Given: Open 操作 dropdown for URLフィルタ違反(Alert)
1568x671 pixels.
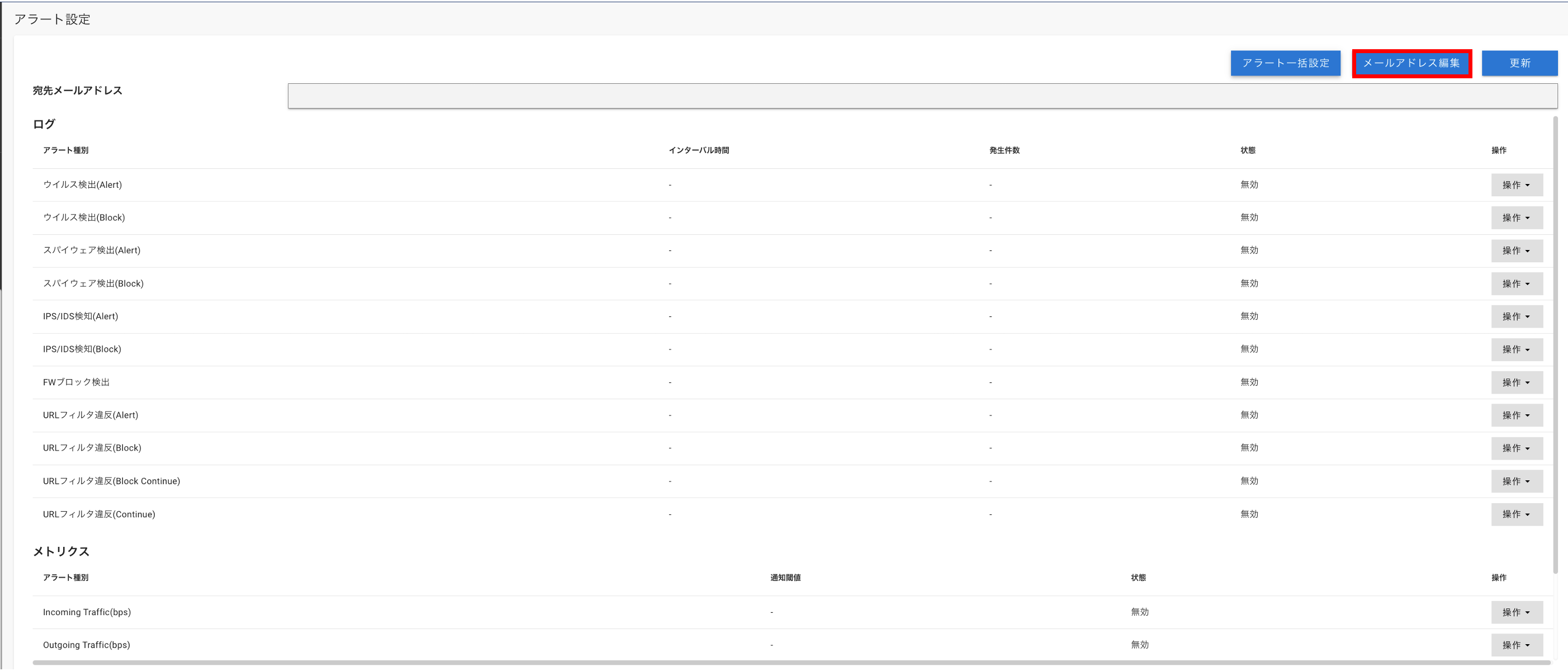Looking at the screenshot, I should pyautogui.click(x=1516, y=415).
